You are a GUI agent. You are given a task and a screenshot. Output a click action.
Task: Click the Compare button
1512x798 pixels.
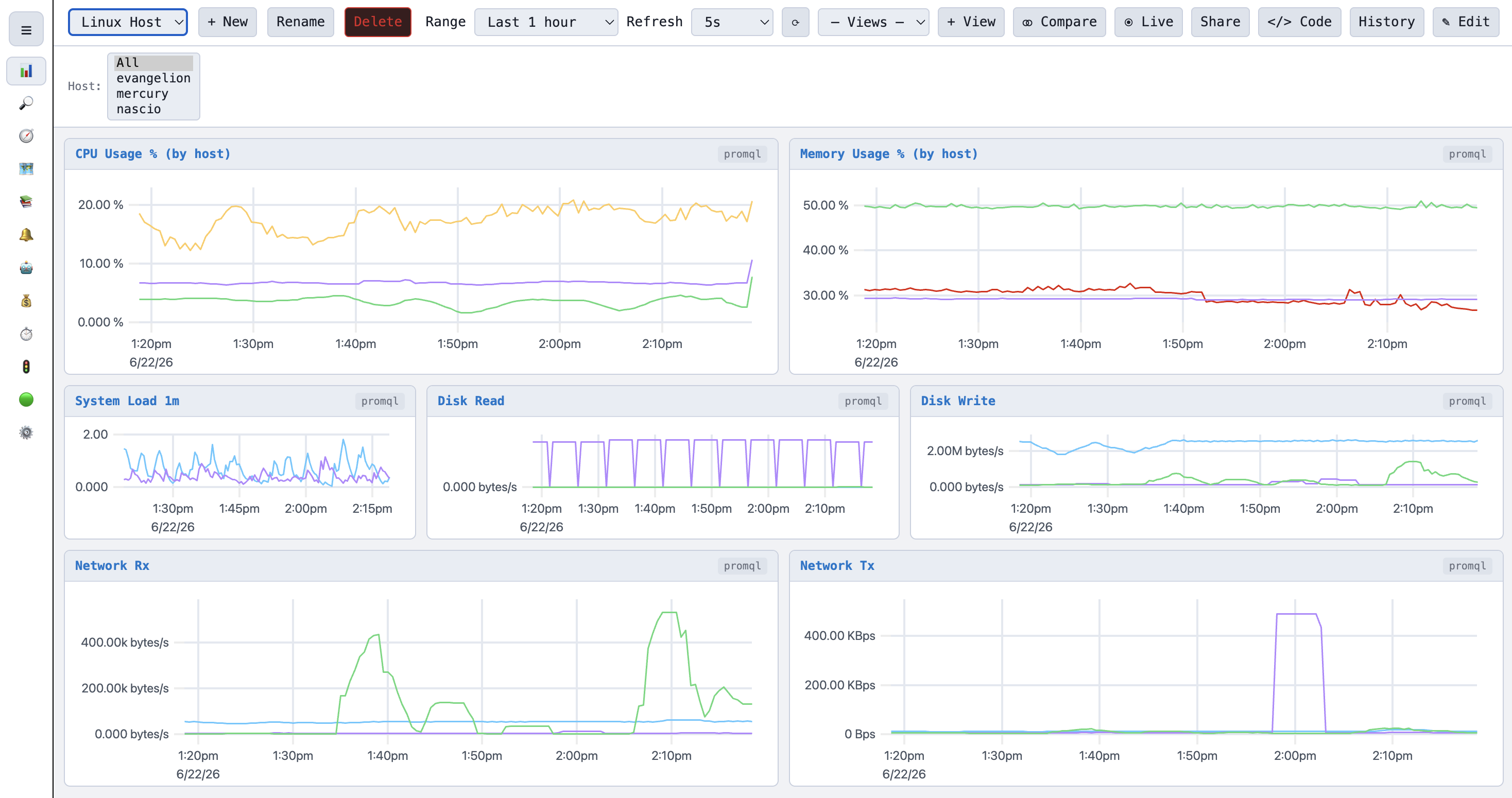[x=1059, y=22]
